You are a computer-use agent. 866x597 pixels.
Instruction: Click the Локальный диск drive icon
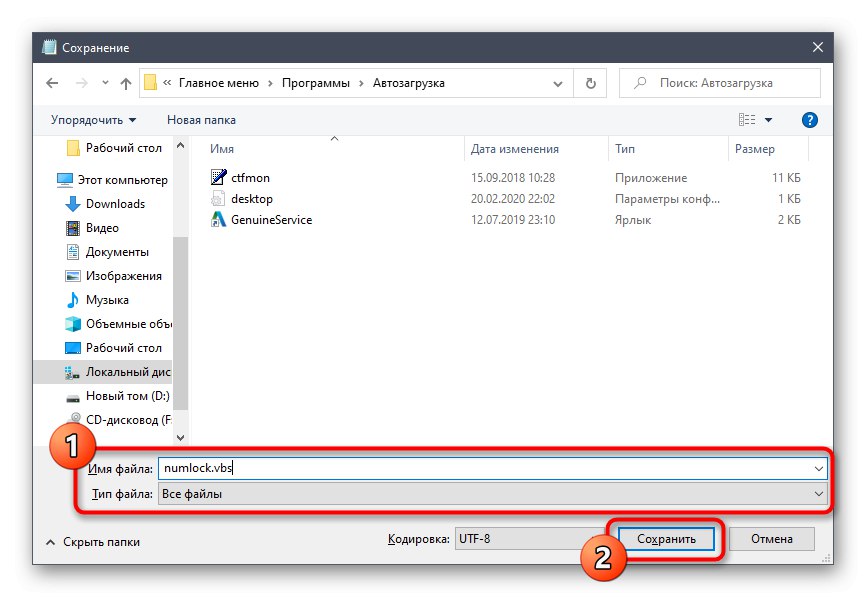click(x=72, y=373)
